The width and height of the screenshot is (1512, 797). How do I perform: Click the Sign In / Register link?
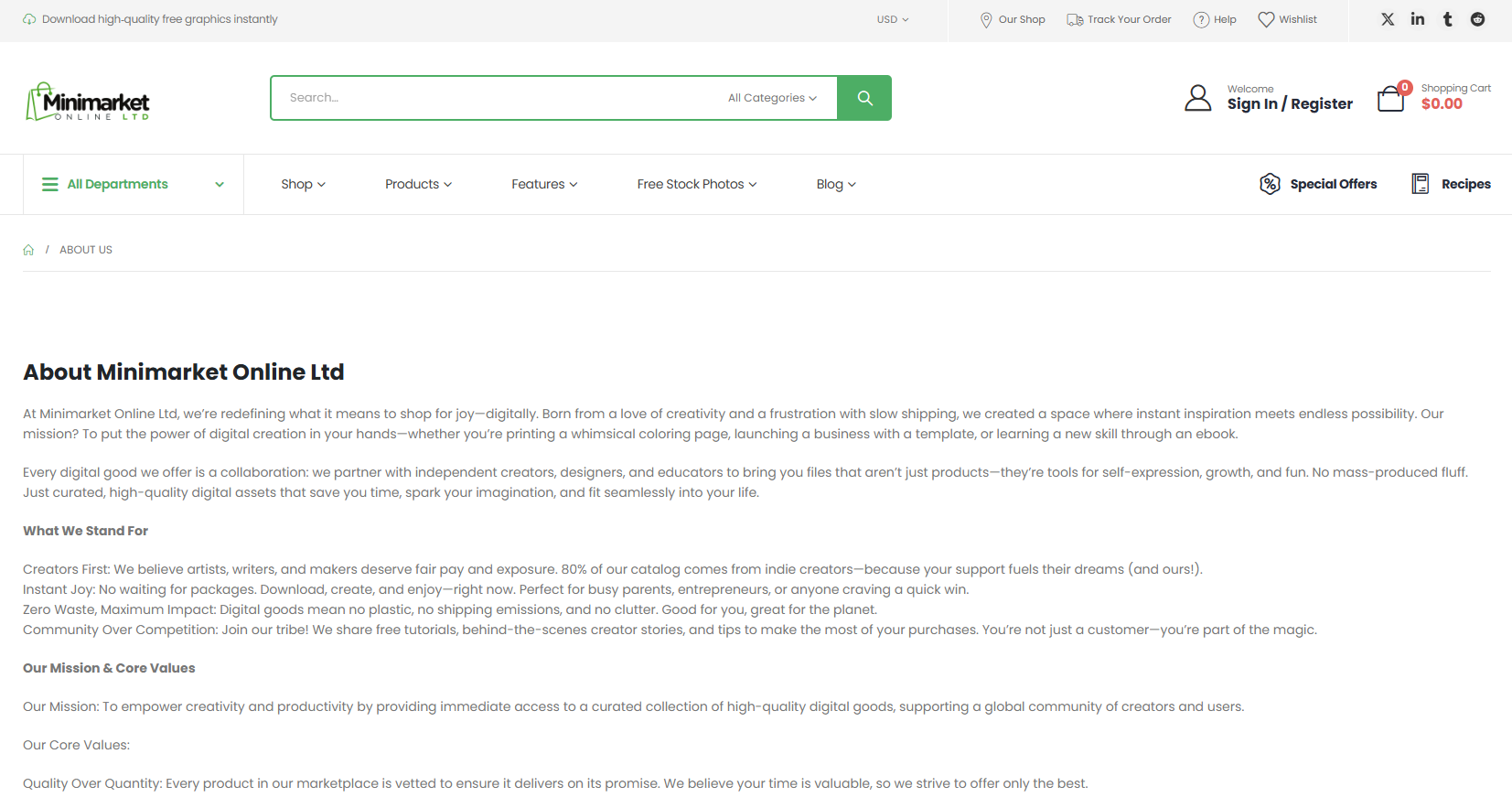(1290, 104)
